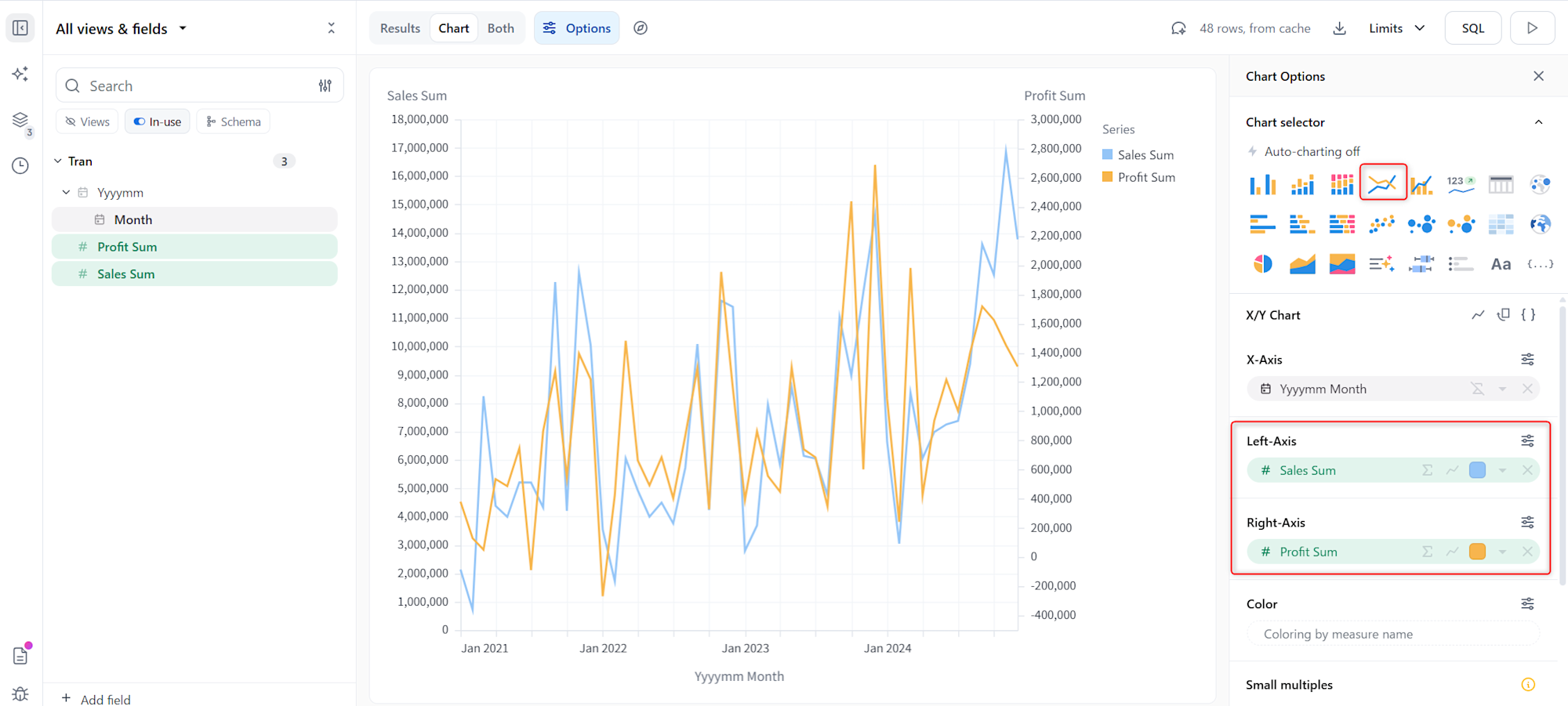The image size is (1568, 706).
Task: Pick the table chart type icon
Action: [x=1501, y=185]
